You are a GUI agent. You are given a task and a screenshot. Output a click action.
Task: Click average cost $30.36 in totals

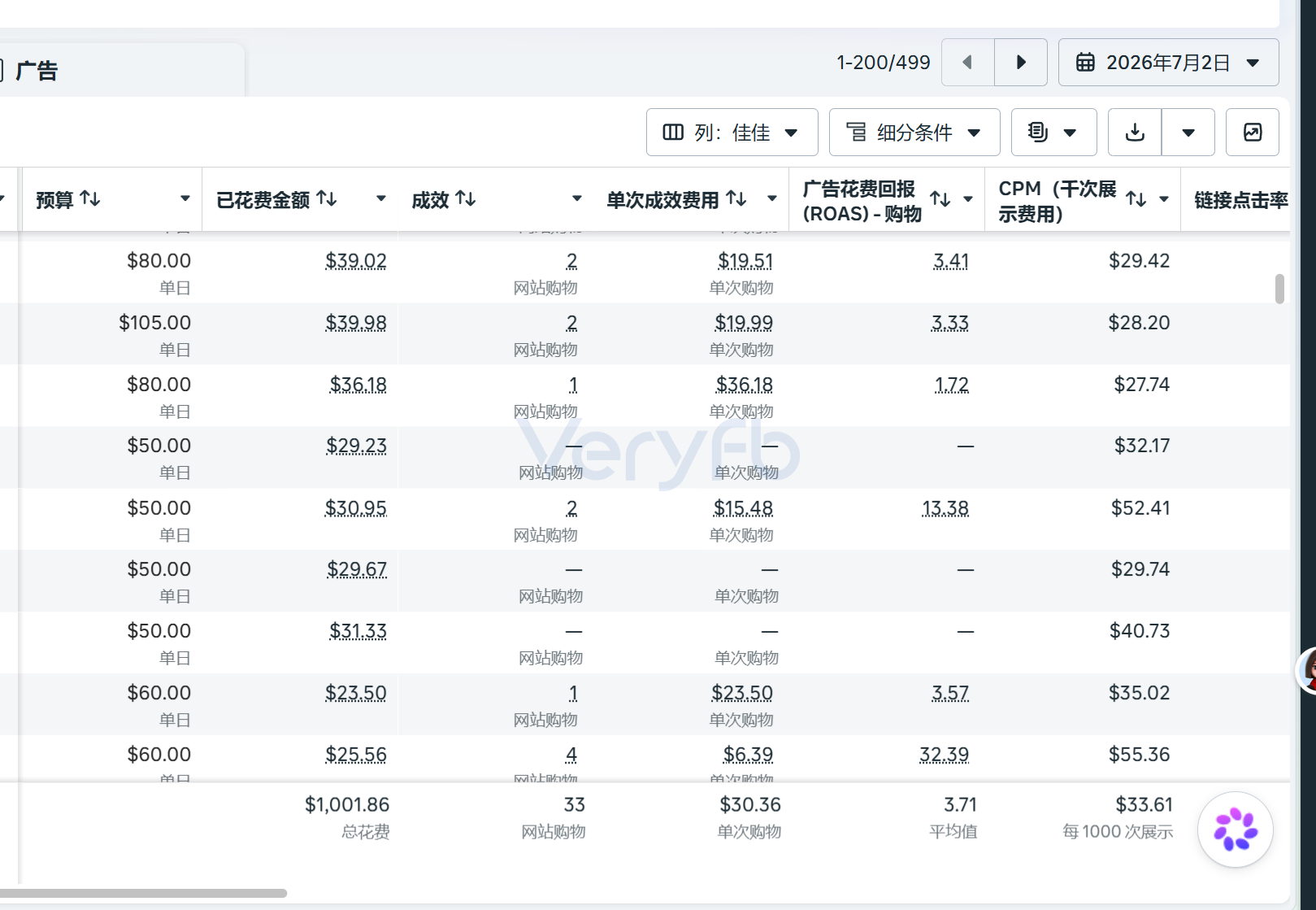(750, 805)
